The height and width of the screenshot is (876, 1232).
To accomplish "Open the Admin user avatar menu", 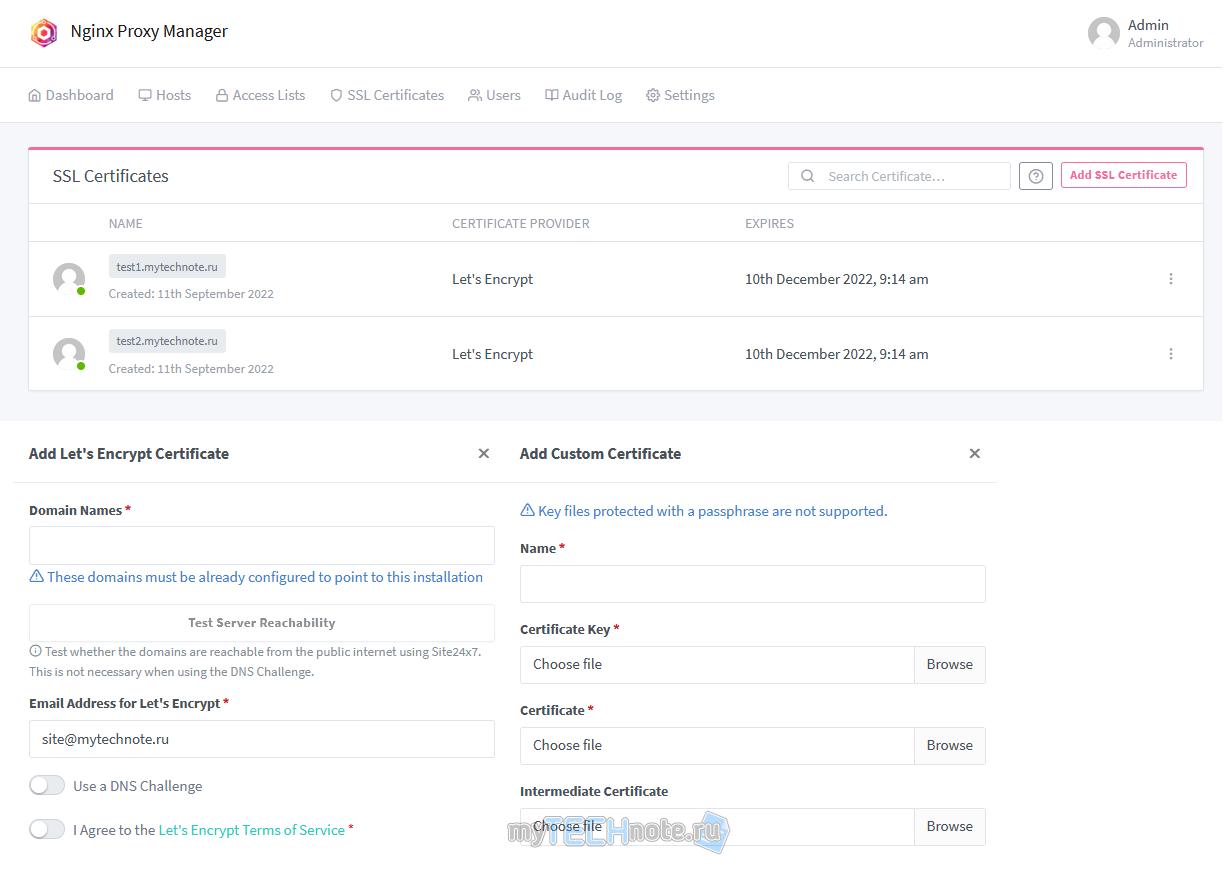I will click(1104, 33).
